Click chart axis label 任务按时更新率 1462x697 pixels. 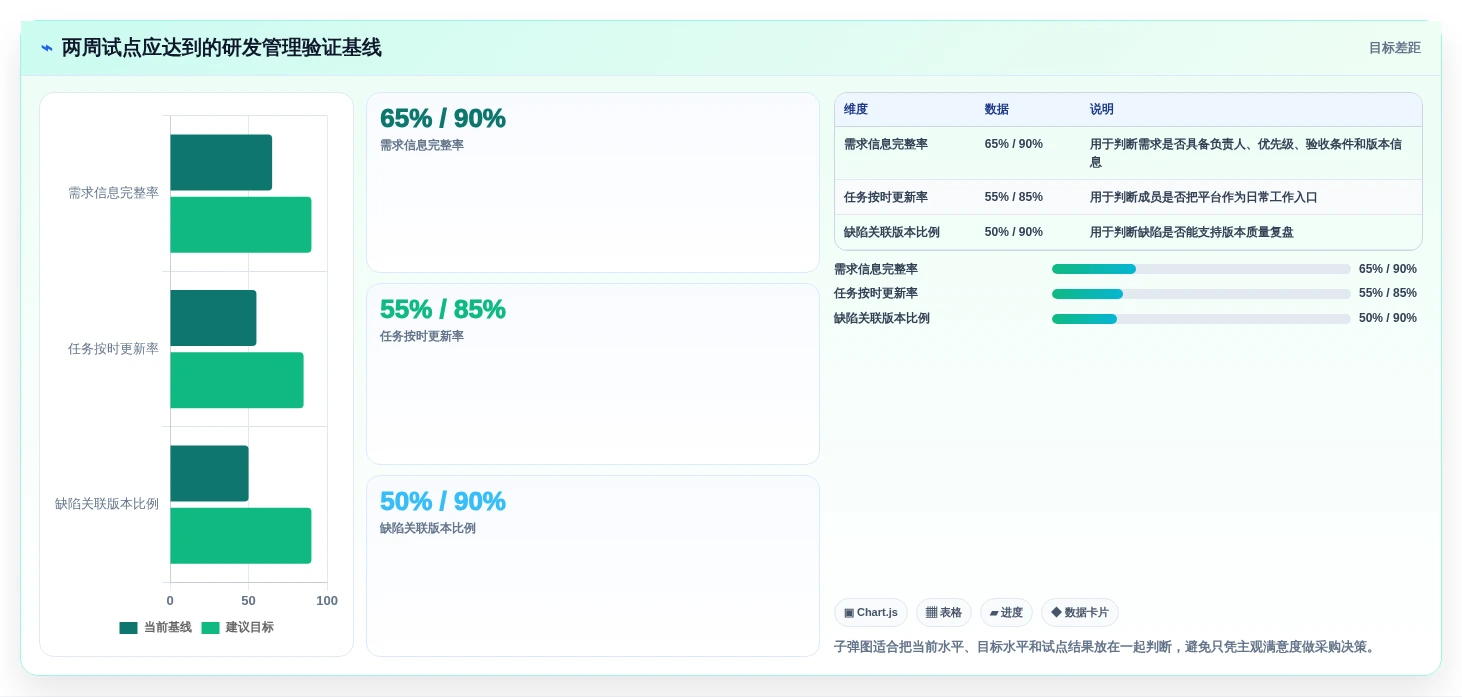tap(113, 349)
